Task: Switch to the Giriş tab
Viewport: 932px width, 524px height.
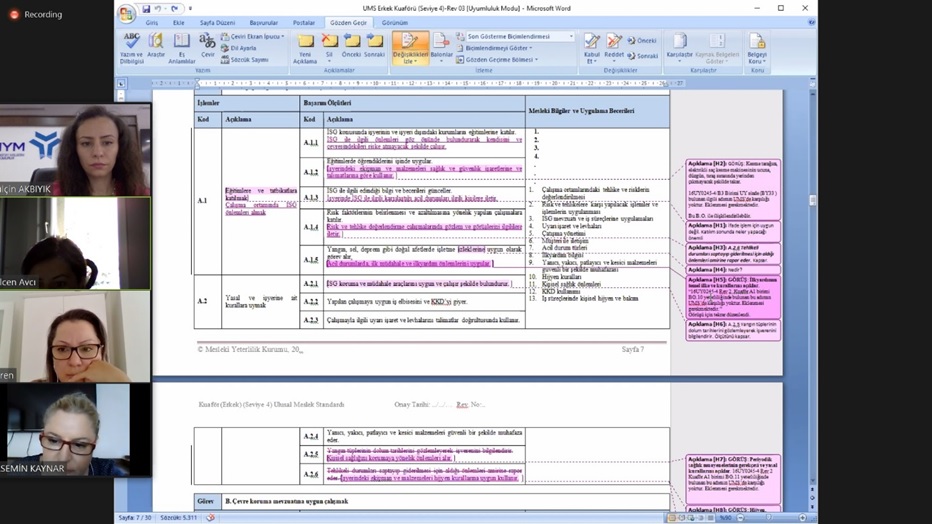Action: (x=152, y=23)
